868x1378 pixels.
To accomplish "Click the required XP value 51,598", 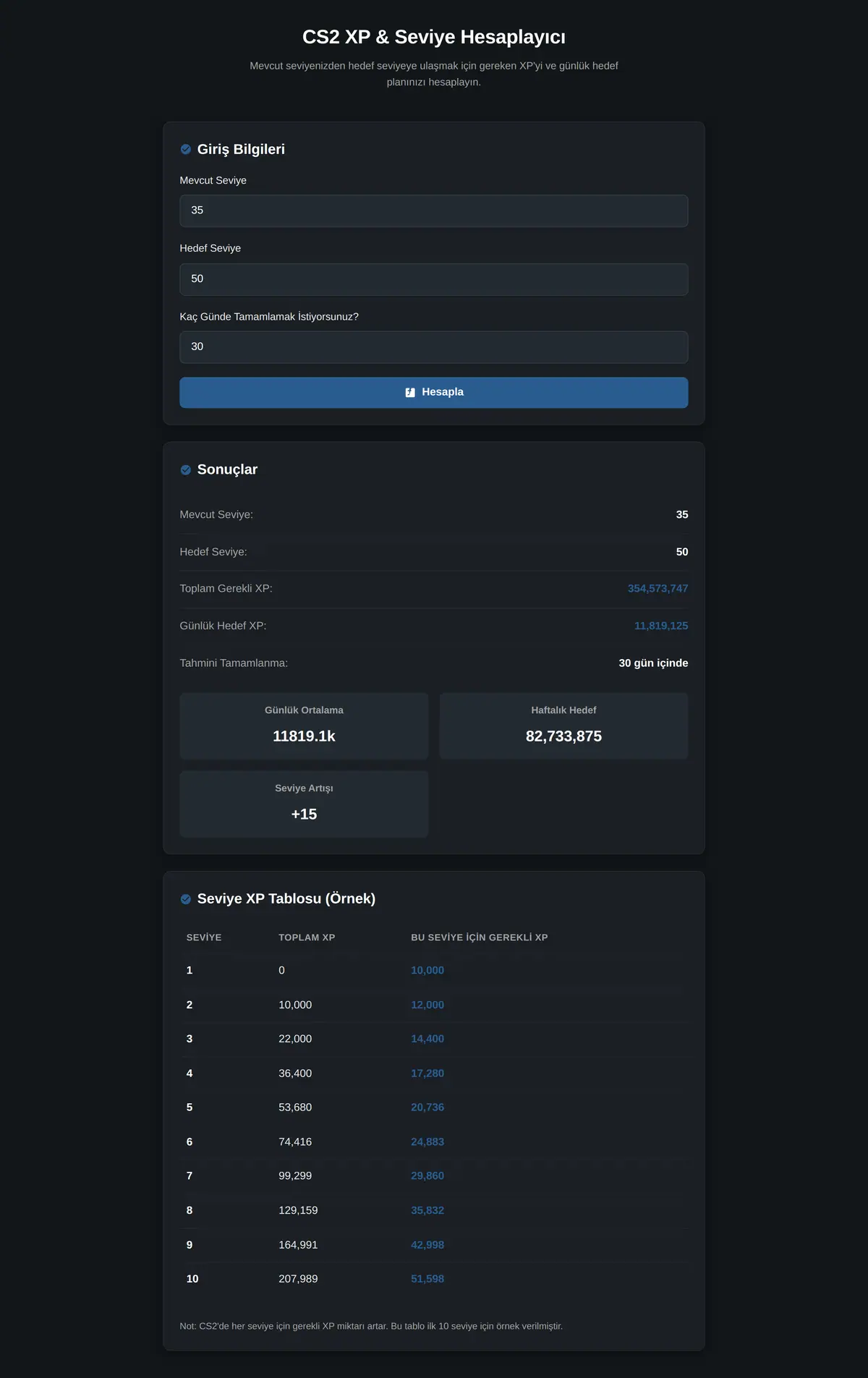I will pos(427,1279).
